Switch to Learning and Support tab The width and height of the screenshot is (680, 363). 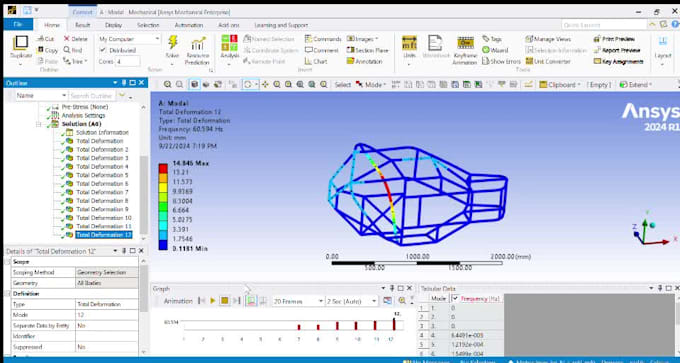[281, 25]
